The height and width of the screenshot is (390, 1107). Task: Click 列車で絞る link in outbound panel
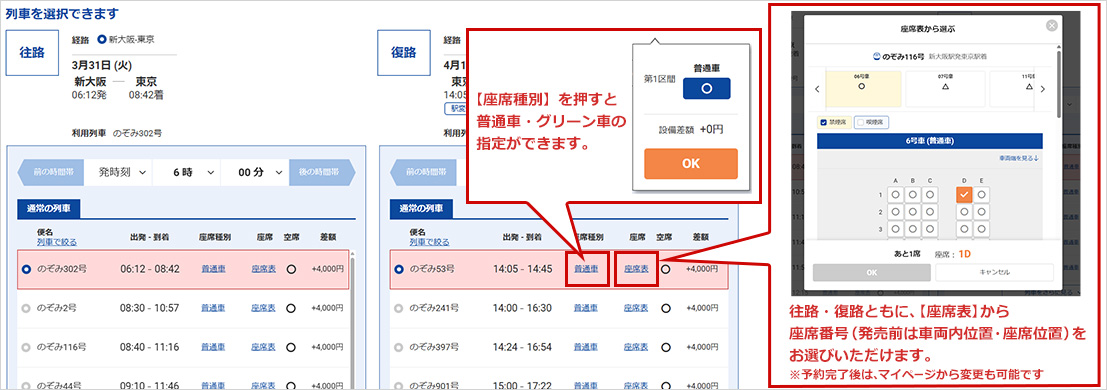click(56, 242)
